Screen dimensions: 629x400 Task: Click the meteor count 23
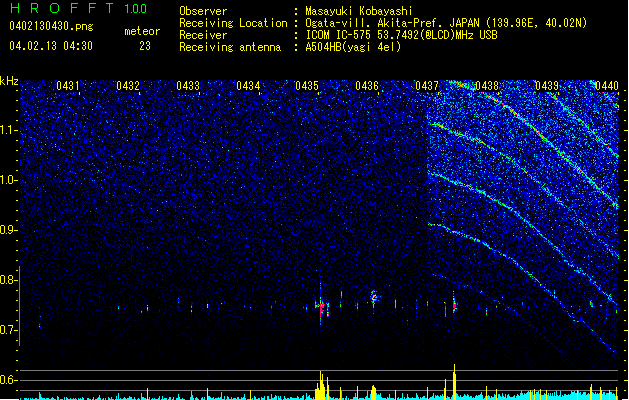click(x=145, y=46)
